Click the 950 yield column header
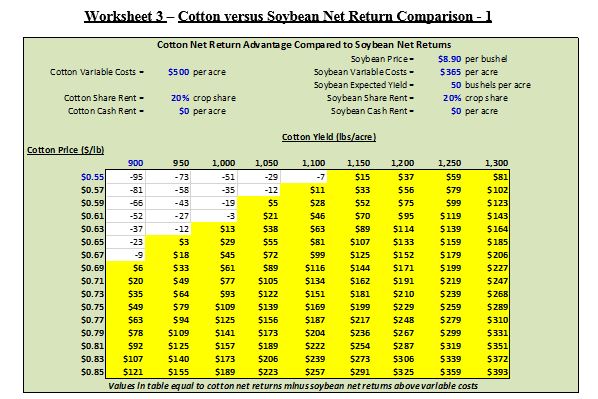598x399 pixels. point(181,163)
